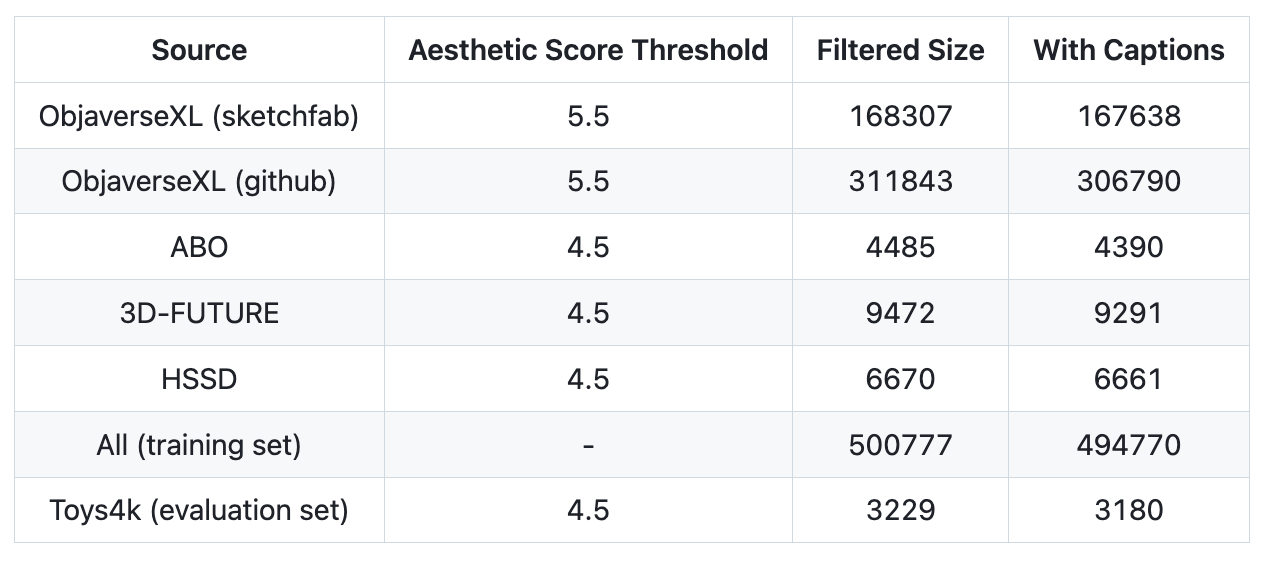1264x562 pixels.
Task: Select the 311843 filtered size cell
Action: pos(900,181)
